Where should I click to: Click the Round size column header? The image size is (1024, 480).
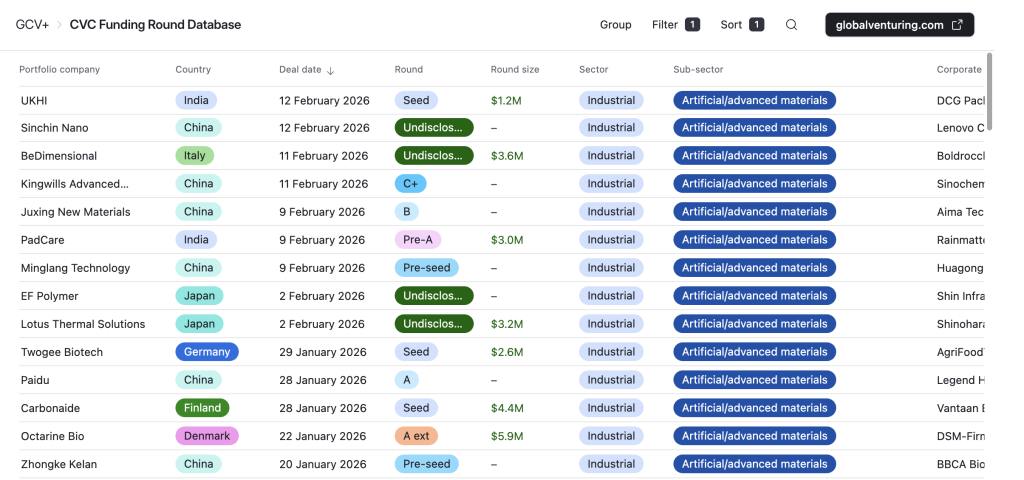pos(514,70)
